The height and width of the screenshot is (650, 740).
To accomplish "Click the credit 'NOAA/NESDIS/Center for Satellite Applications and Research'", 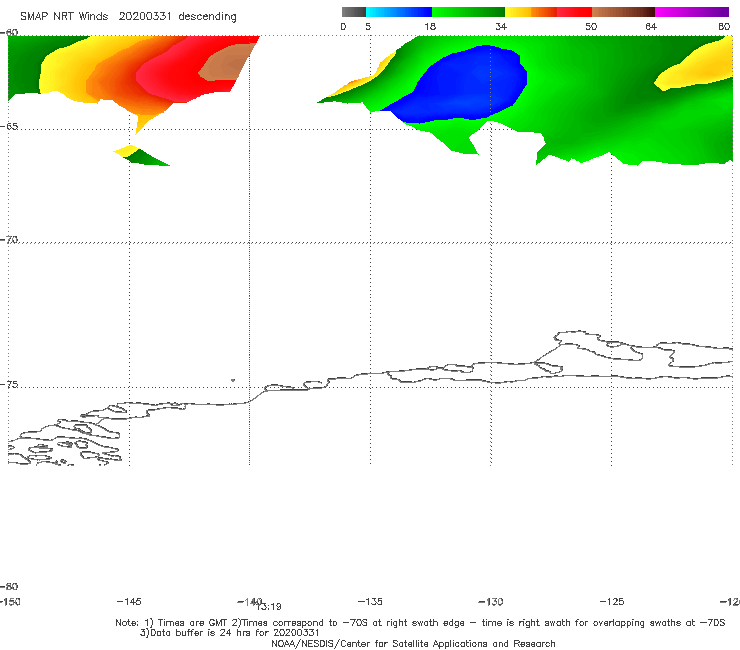I will 413,644.
